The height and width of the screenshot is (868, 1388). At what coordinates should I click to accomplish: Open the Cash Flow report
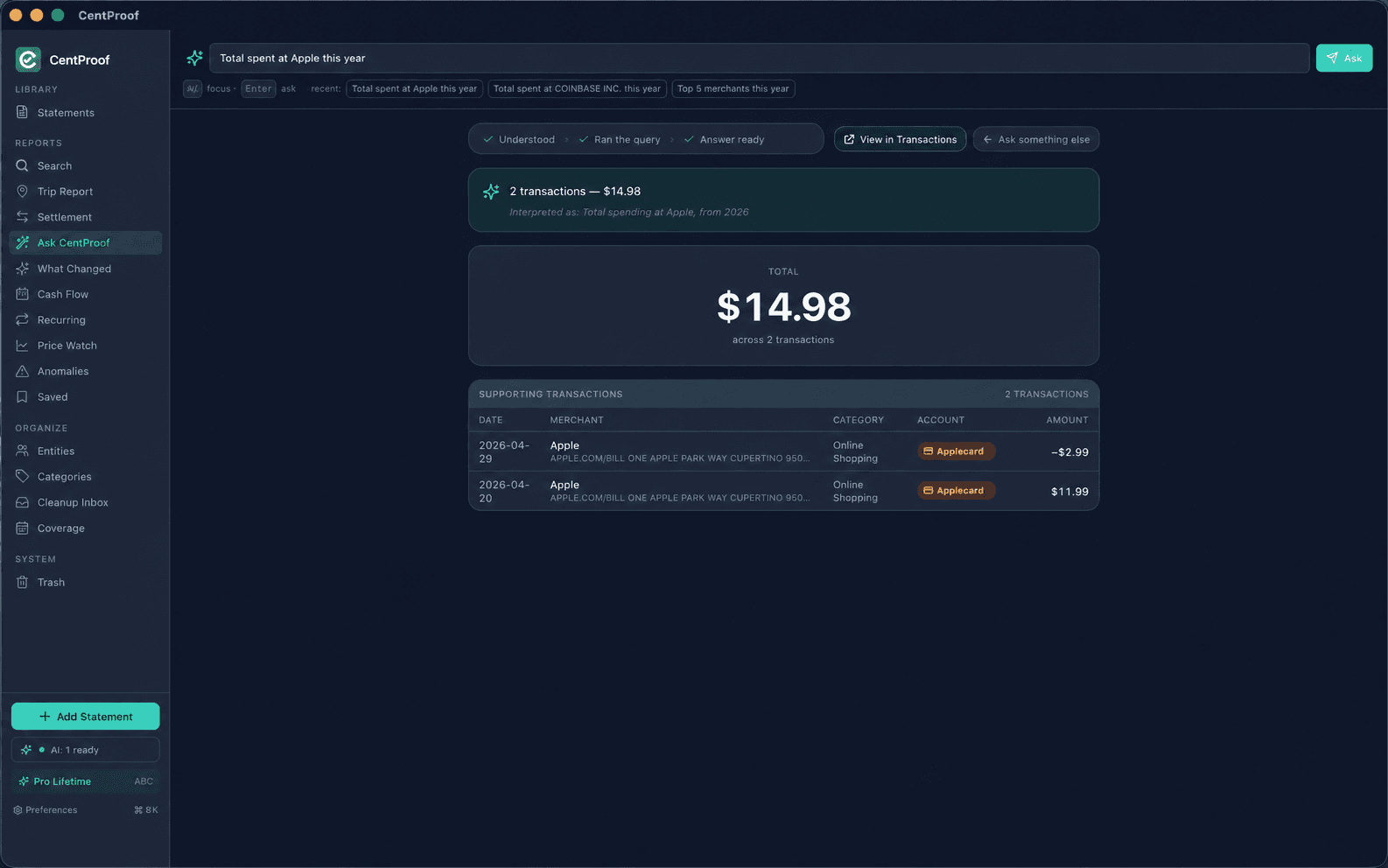pyautogui.click(x=86, y=294)
